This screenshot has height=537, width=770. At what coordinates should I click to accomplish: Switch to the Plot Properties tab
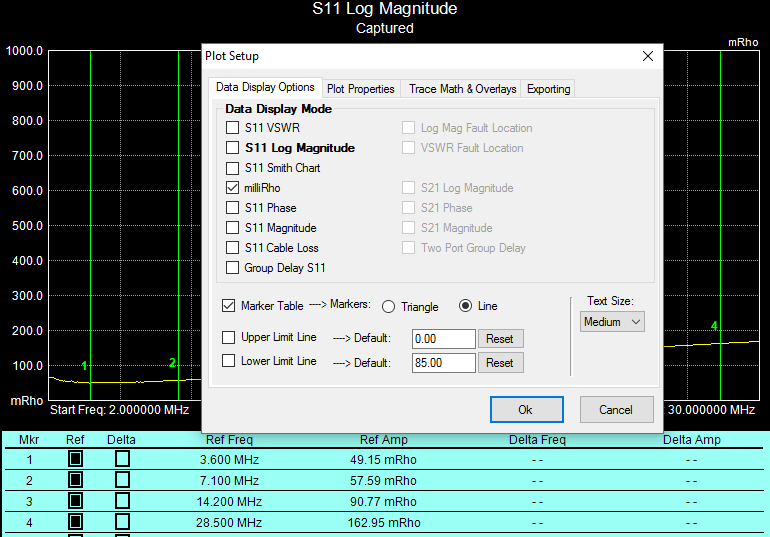tap(361, 89)
